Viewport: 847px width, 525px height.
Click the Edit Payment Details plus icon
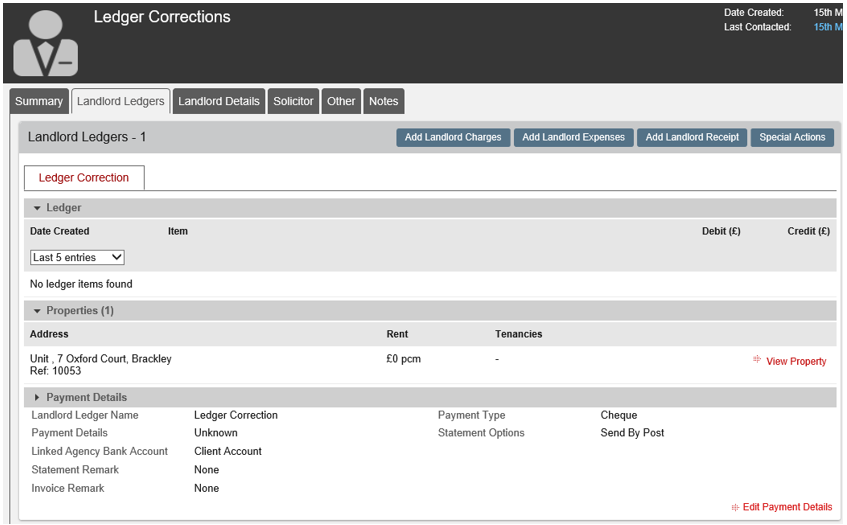(x=735, y=507)
